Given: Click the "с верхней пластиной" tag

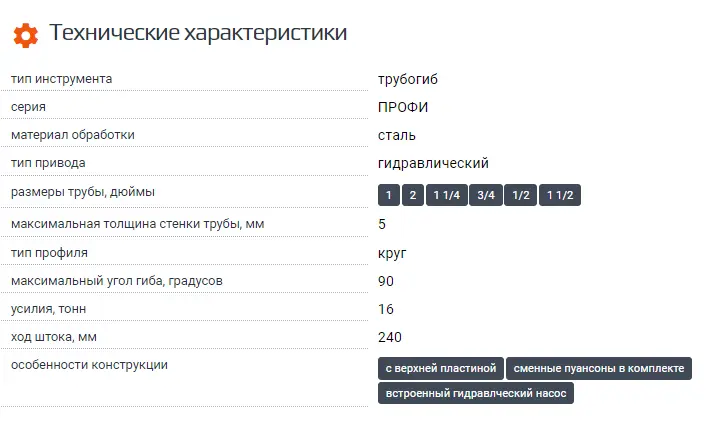Looking at the screenshot, I should pyautogui.click(x=440, y=369).
